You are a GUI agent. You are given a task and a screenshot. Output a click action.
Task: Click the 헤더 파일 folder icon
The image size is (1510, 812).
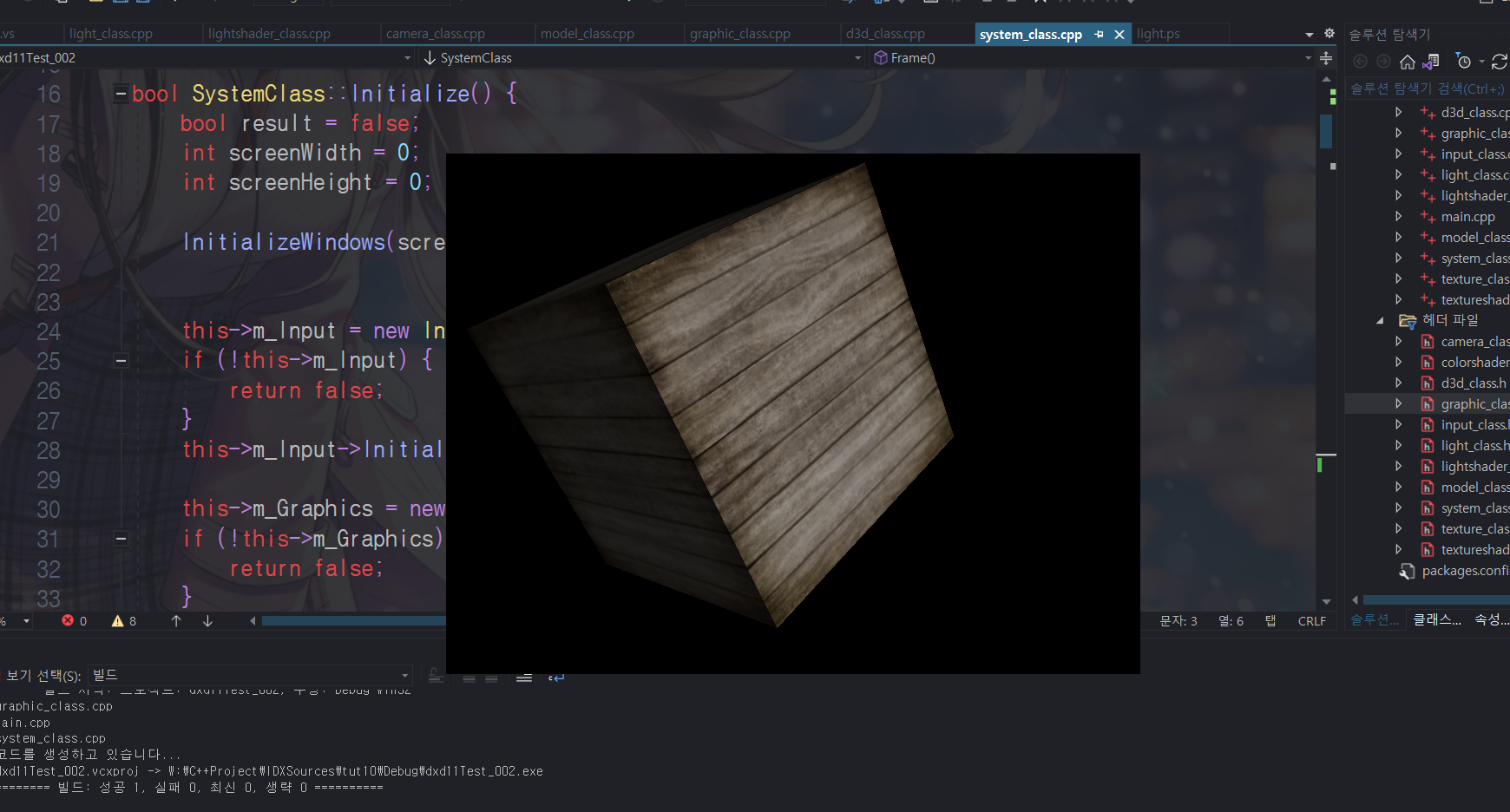pos(1408,321)
